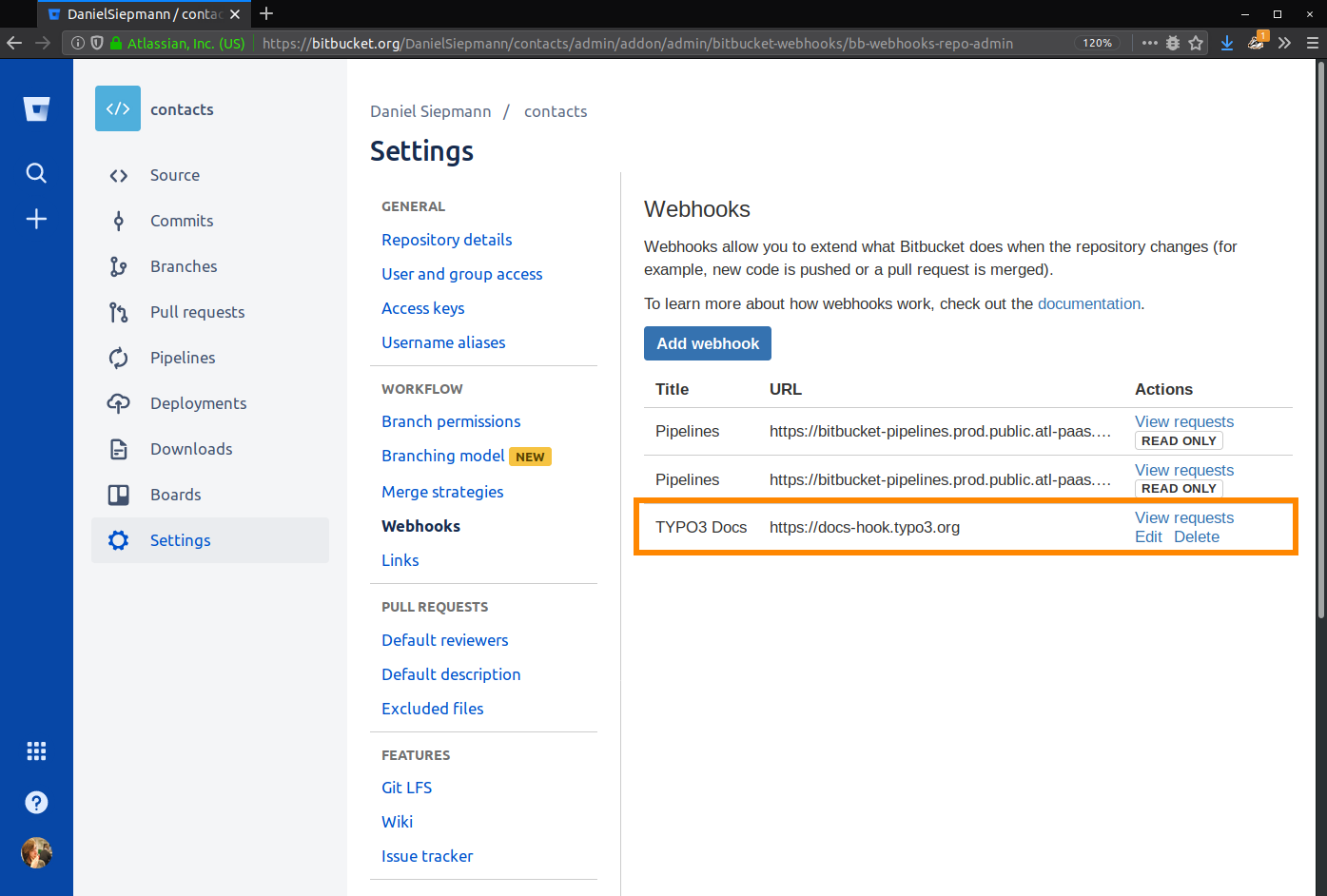Click the Settings gear icon
Image resolution: width=1327 pixels, height=896 pixels.
(118, 540)
